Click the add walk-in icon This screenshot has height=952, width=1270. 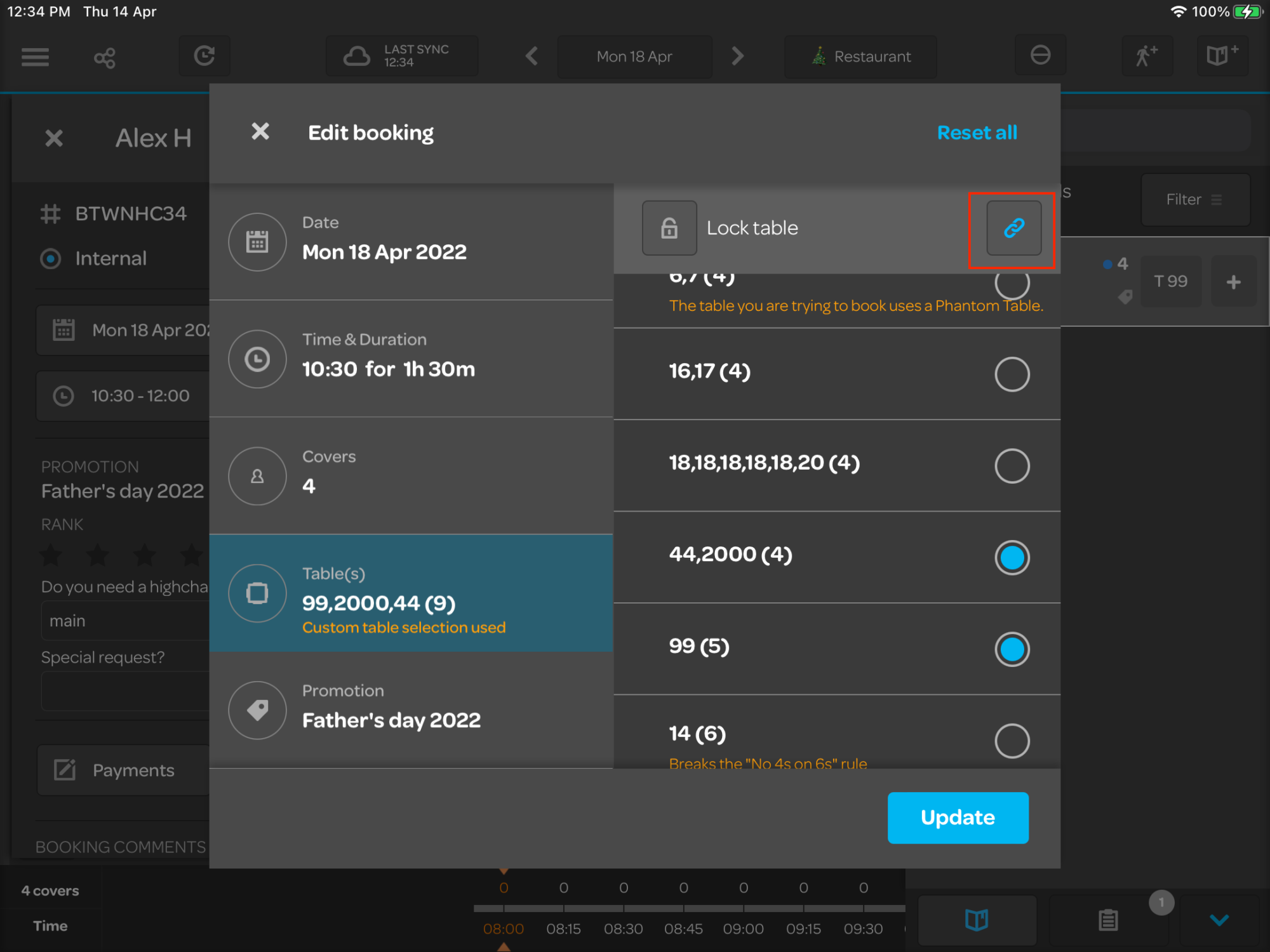coord(1146,56)
